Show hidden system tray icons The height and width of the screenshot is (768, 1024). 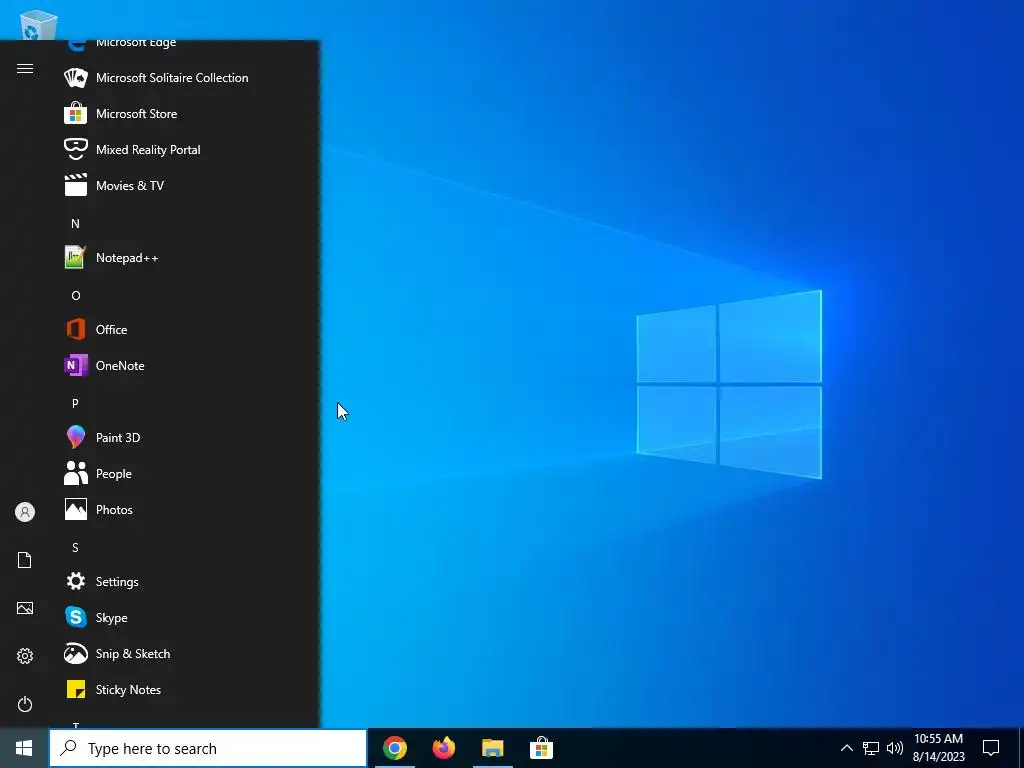(x=846, y=748)
